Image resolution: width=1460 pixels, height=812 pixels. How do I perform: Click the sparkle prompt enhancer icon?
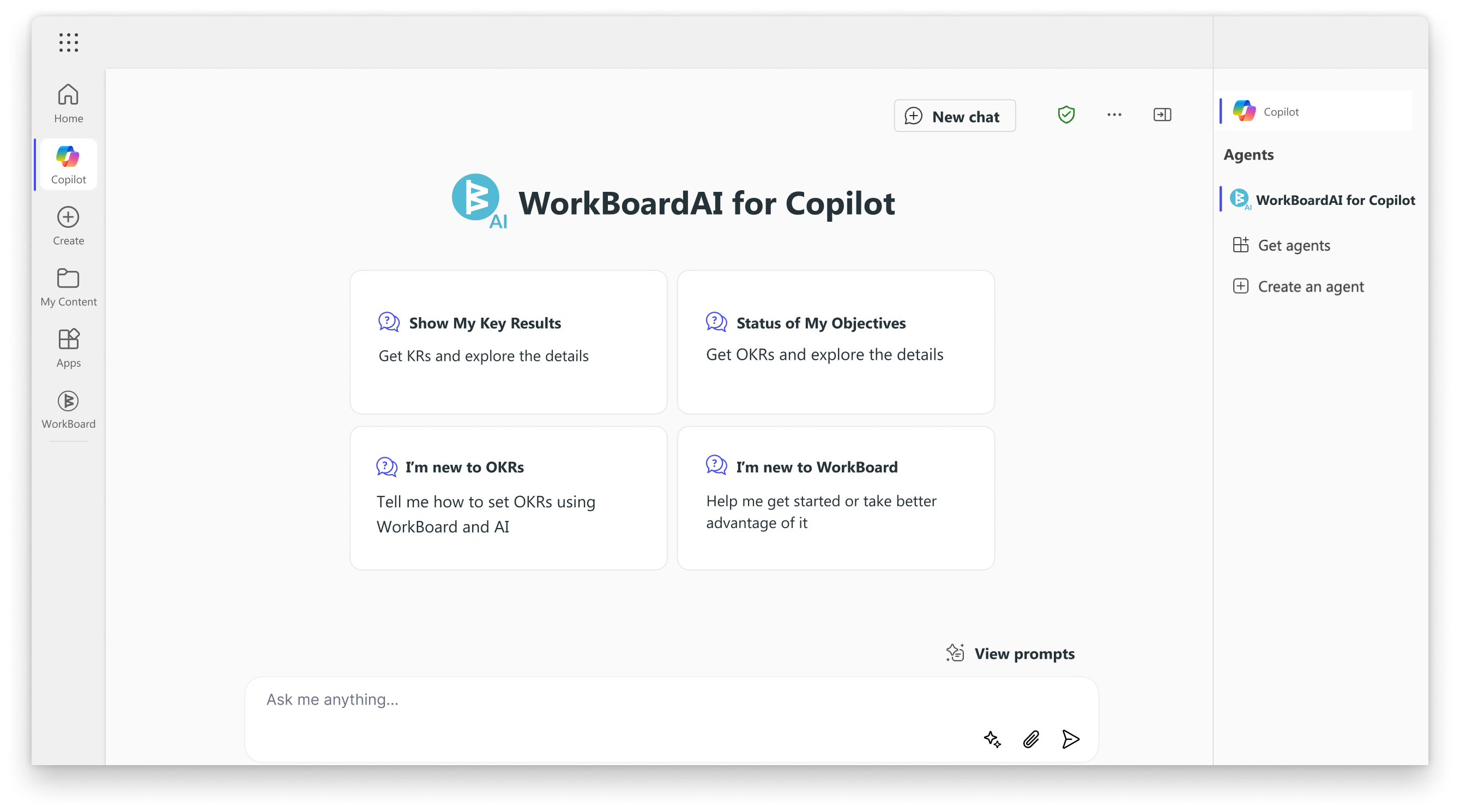[x=992, y=739]
